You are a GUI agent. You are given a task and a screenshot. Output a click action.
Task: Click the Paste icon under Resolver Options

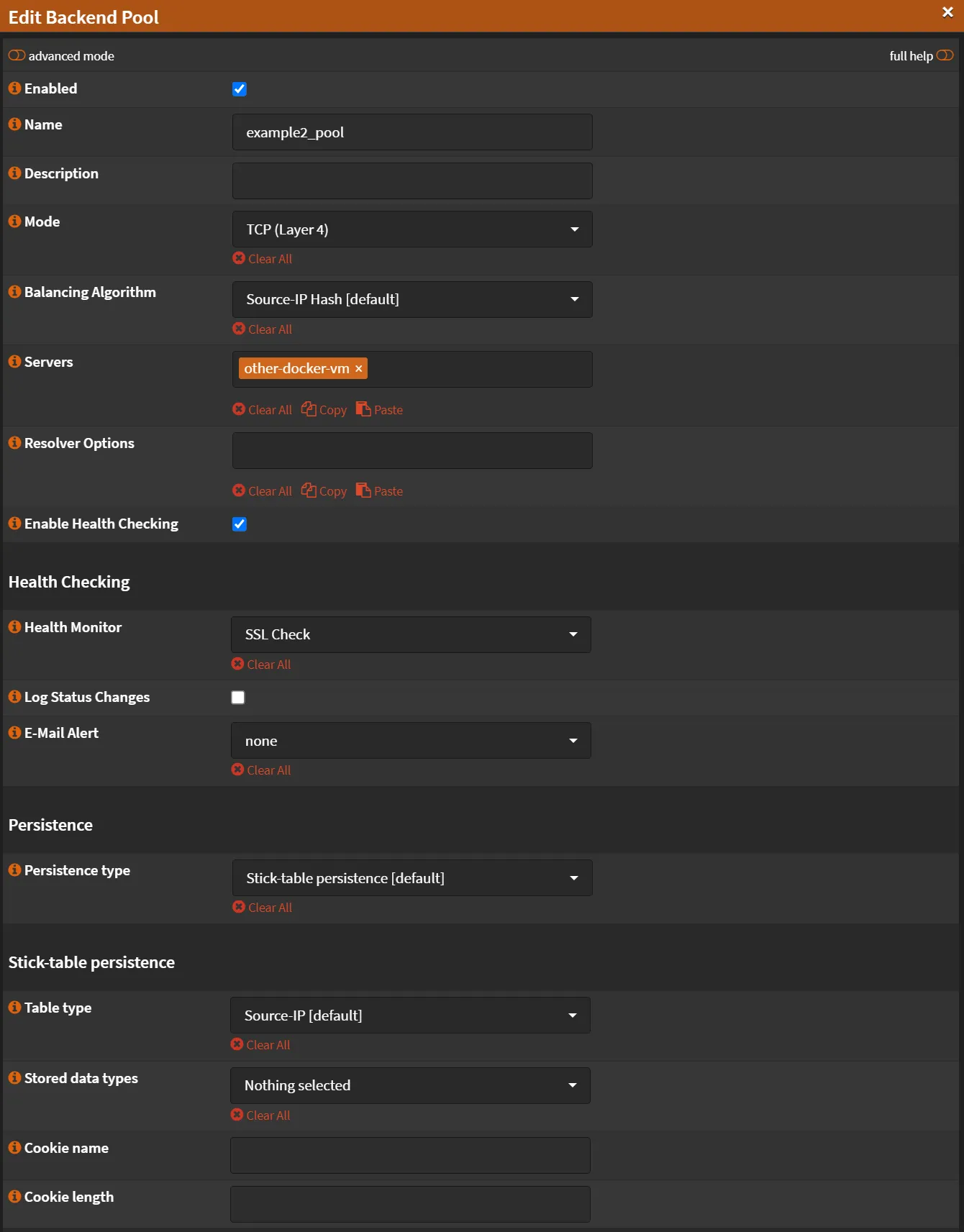[363, 490]
